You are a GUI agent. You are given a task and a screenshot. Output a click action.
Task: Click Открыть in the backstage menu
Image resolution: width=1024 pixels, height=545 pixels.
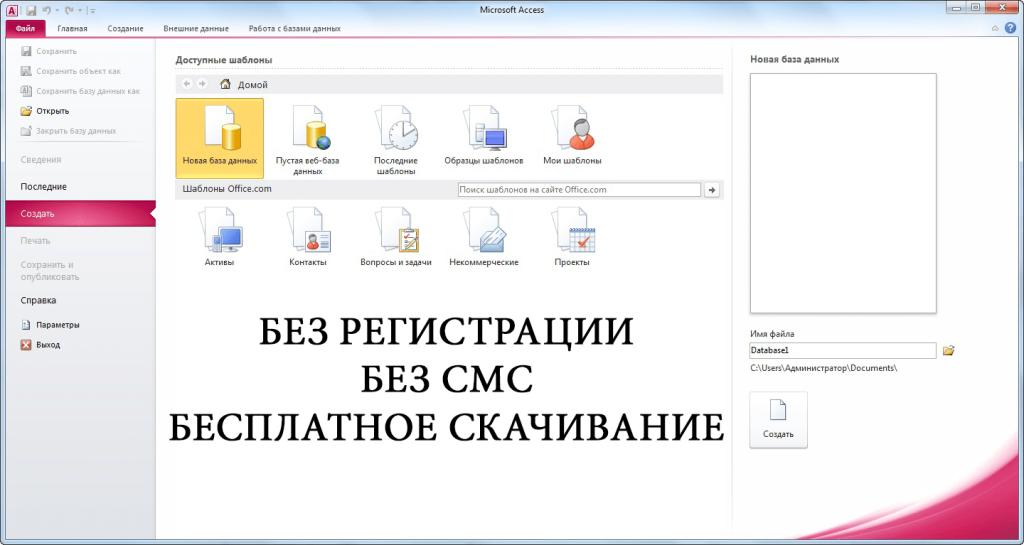coord(45,111)
